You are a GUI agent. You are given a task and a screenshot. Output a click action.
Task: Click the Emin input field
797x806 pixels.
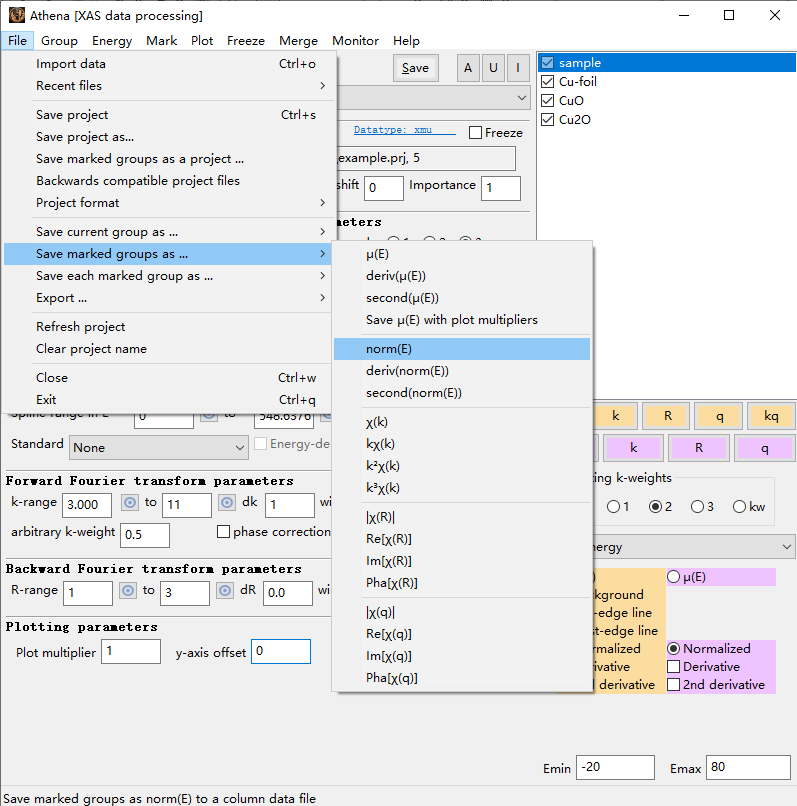615,767
